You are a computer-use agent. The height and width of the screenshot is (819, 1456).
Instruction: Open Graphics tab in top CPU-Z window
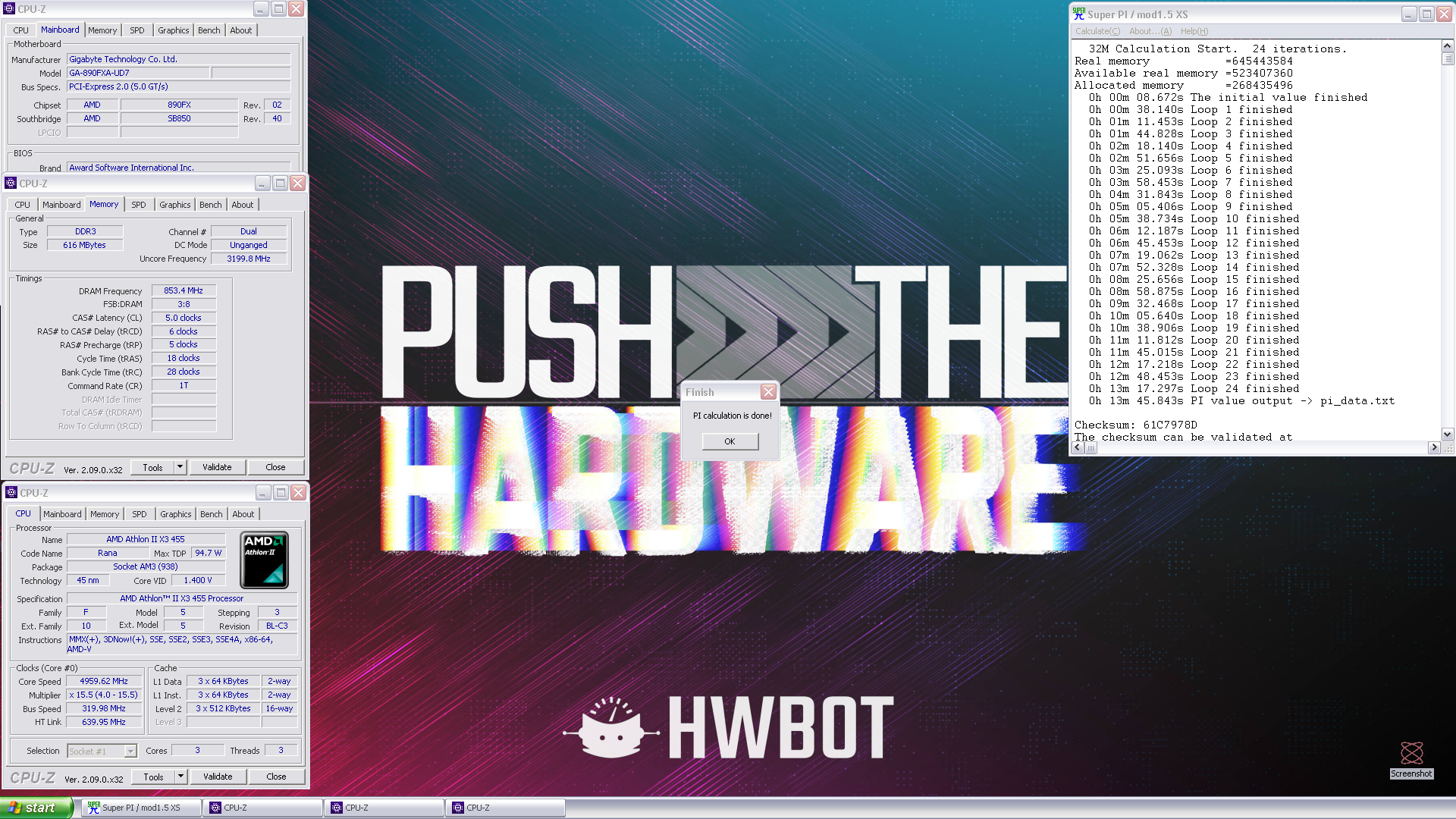coord(174,30)
